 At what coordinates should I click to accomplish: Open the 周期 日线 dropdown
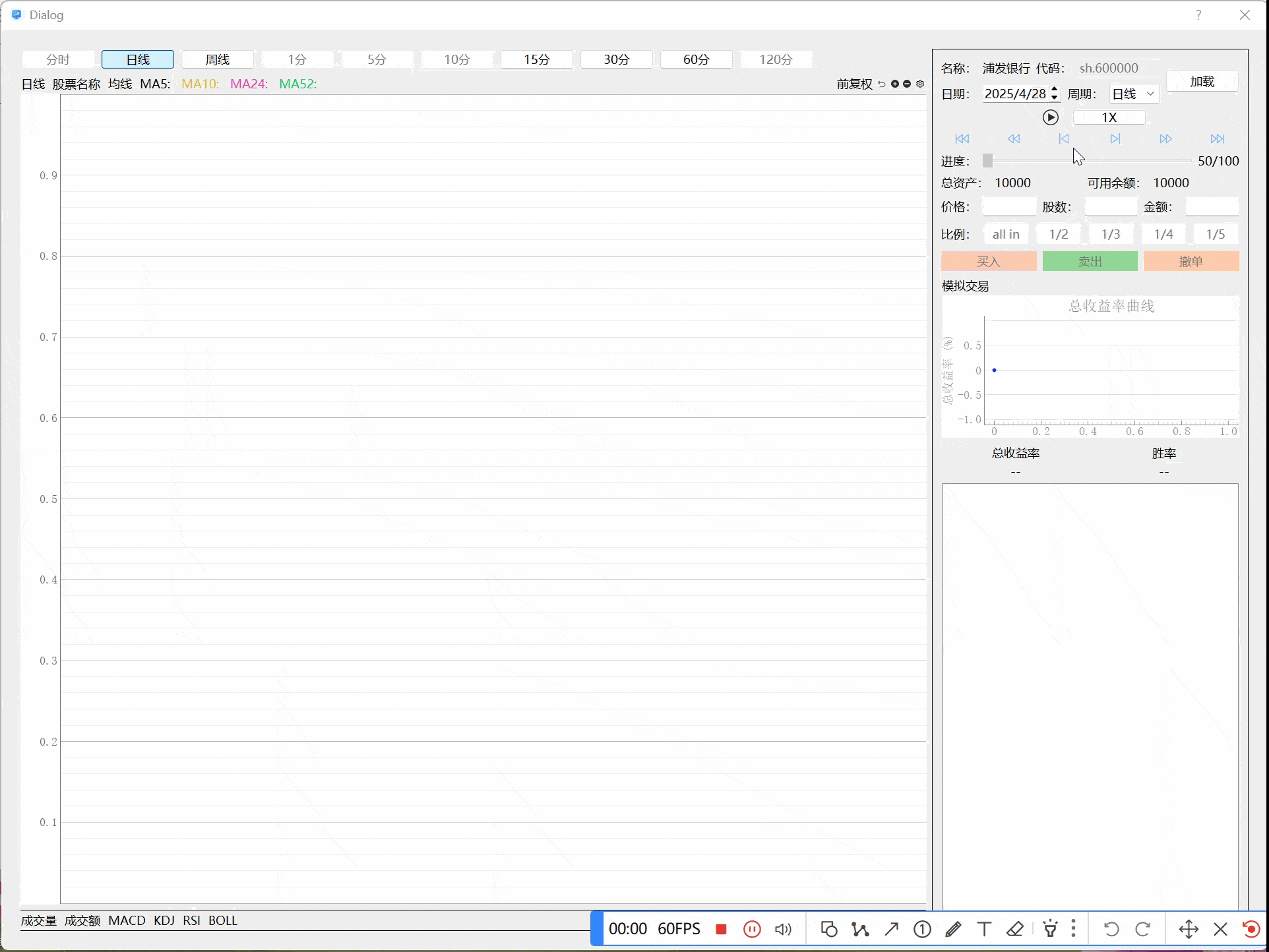point(1134,94)
